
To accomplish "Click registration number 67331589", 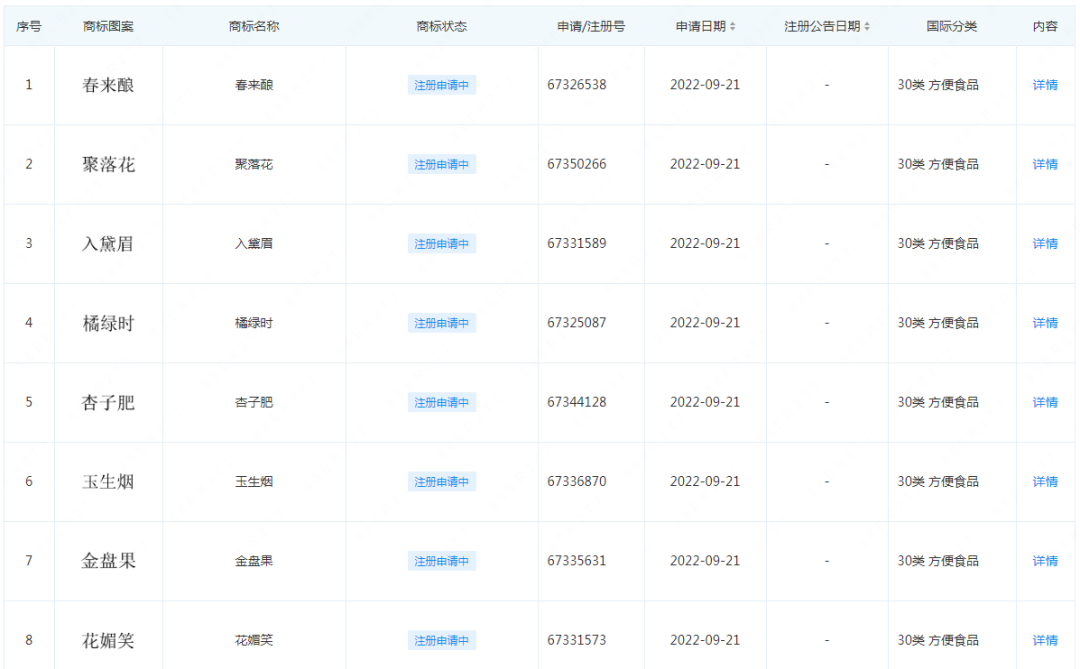I will (577, 243).
